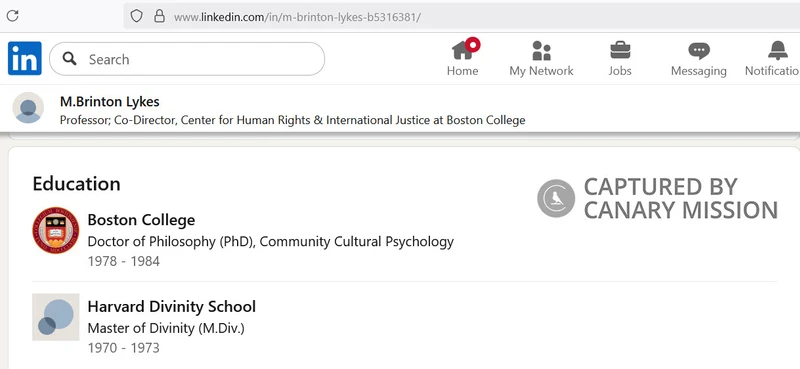Focus the LinkedIn Search box
Screen dimensions: 800x369
point(187,59)
